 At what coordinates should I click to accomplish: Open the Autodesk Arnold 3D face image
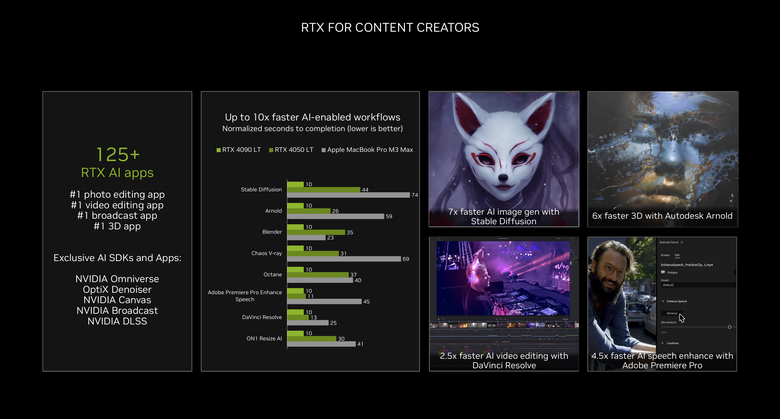click(x=663, y=159)
